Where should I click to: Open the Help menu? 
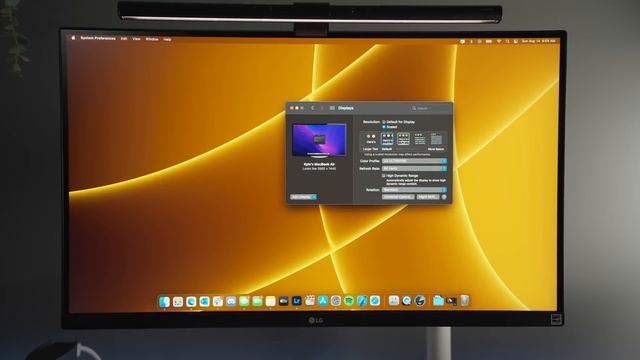tap(167, 40)
